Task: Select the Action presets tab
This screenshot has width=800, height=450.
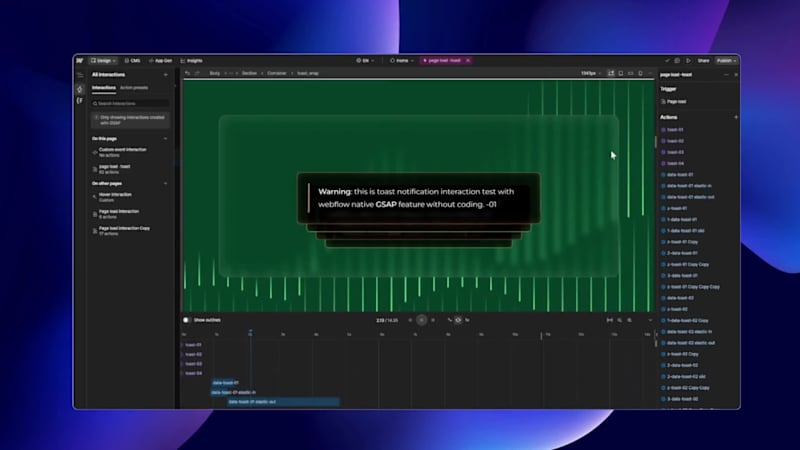Action: point(134,88)
